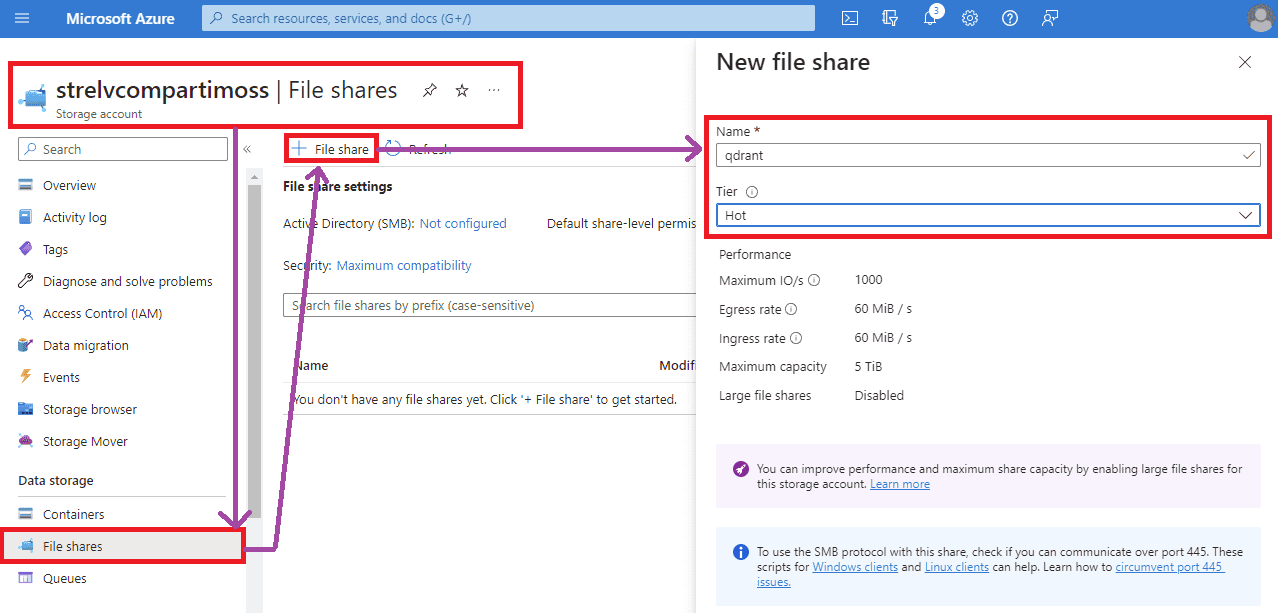Open the Tier dropdown showing Hot
The width and height of the screenshot is (1278, 613).
[x=988, y=215]
